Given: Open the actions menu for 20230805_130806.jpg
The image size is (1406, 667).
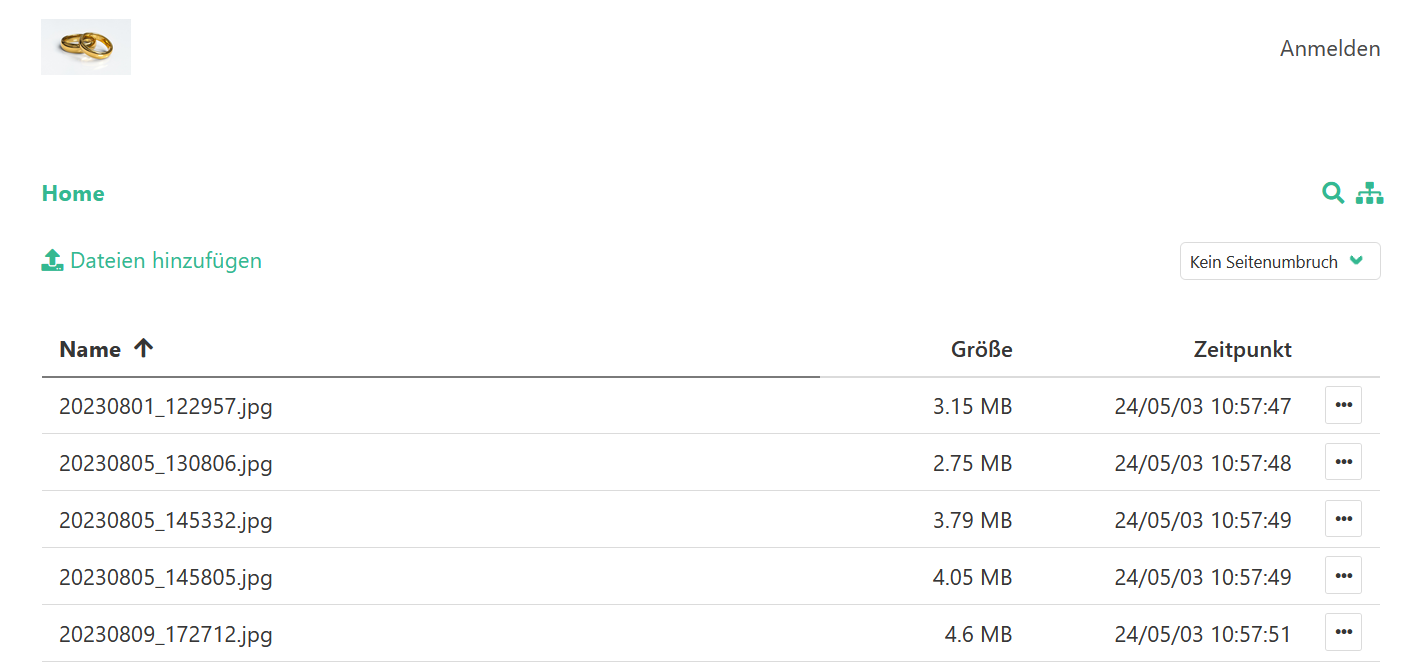Looking at the screenshot, I should click(x=1343, y=461).
